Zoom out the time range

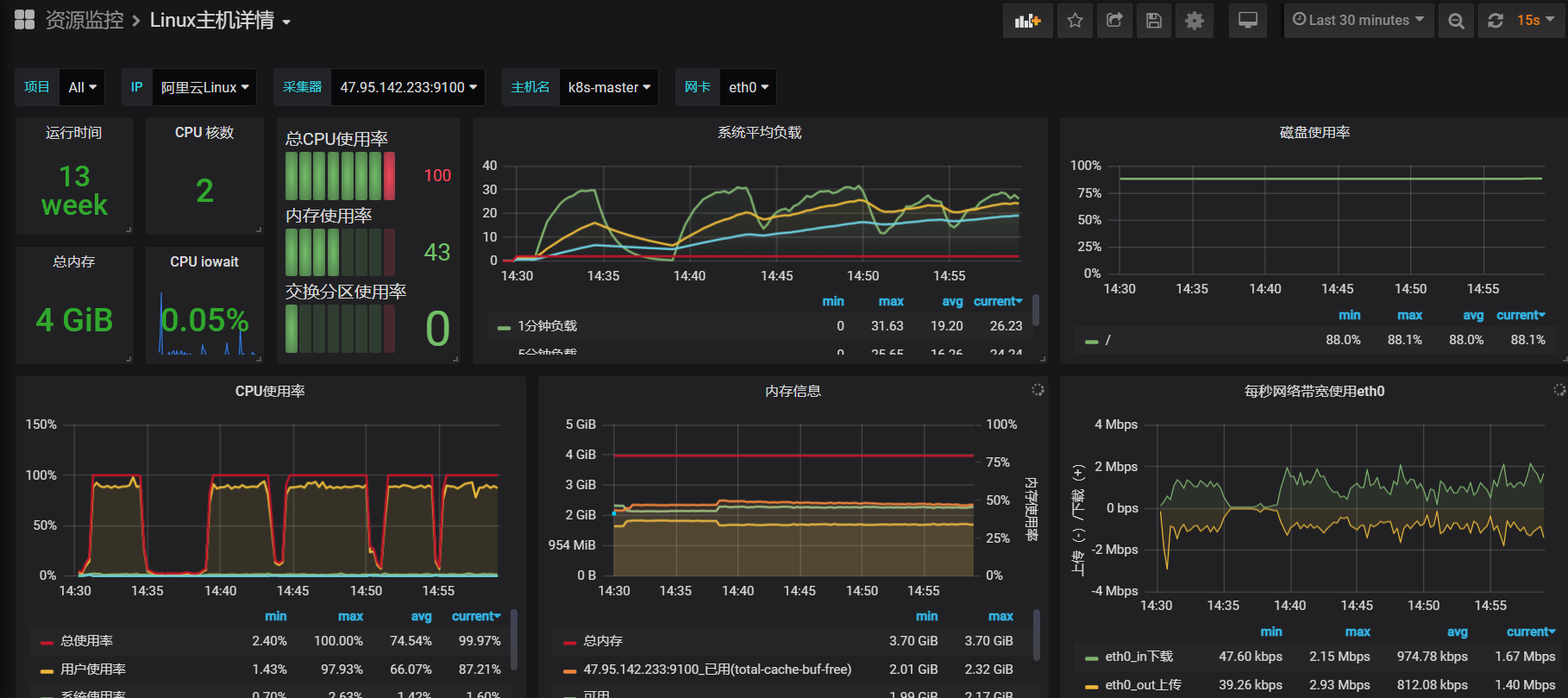tap(1456, 21)
